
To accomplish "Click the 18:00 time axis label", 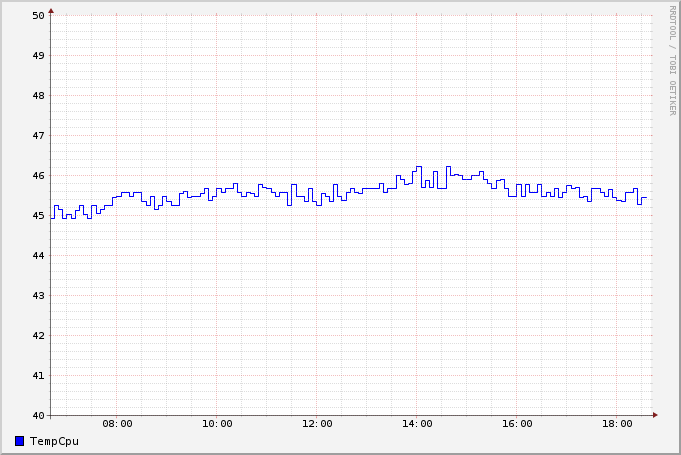I will click(x=617, y=424).
